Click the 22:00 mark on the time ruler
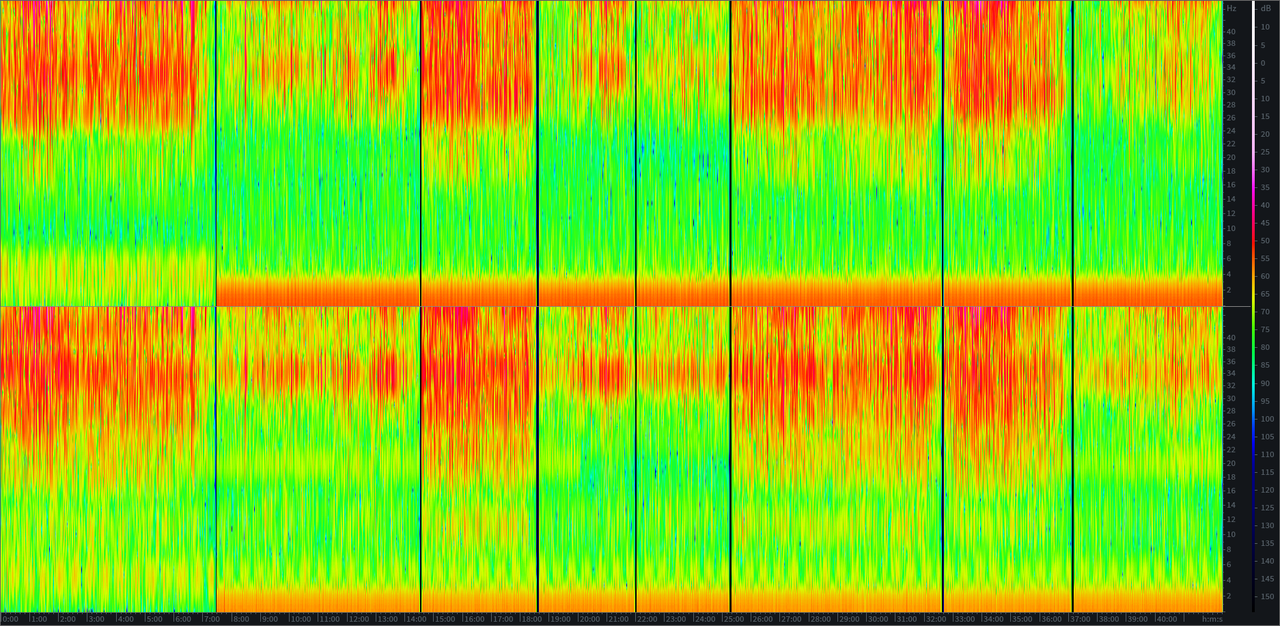Viewport: 1280px width, 626px height. 649,619
